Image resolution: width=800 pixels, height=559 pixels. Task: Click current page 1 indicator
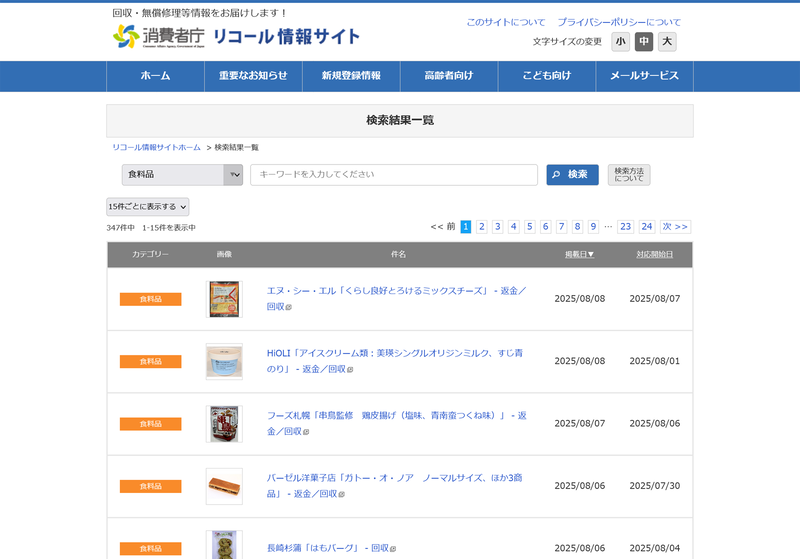click(x=465, y=226)
